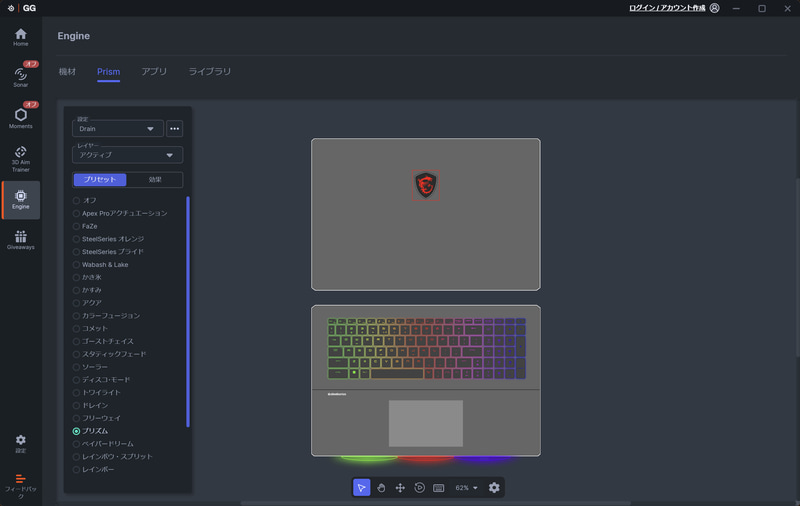Screen dimensions: 800x506
Task: Open Moments in the sidebar
Action: (x=20, y=118)
